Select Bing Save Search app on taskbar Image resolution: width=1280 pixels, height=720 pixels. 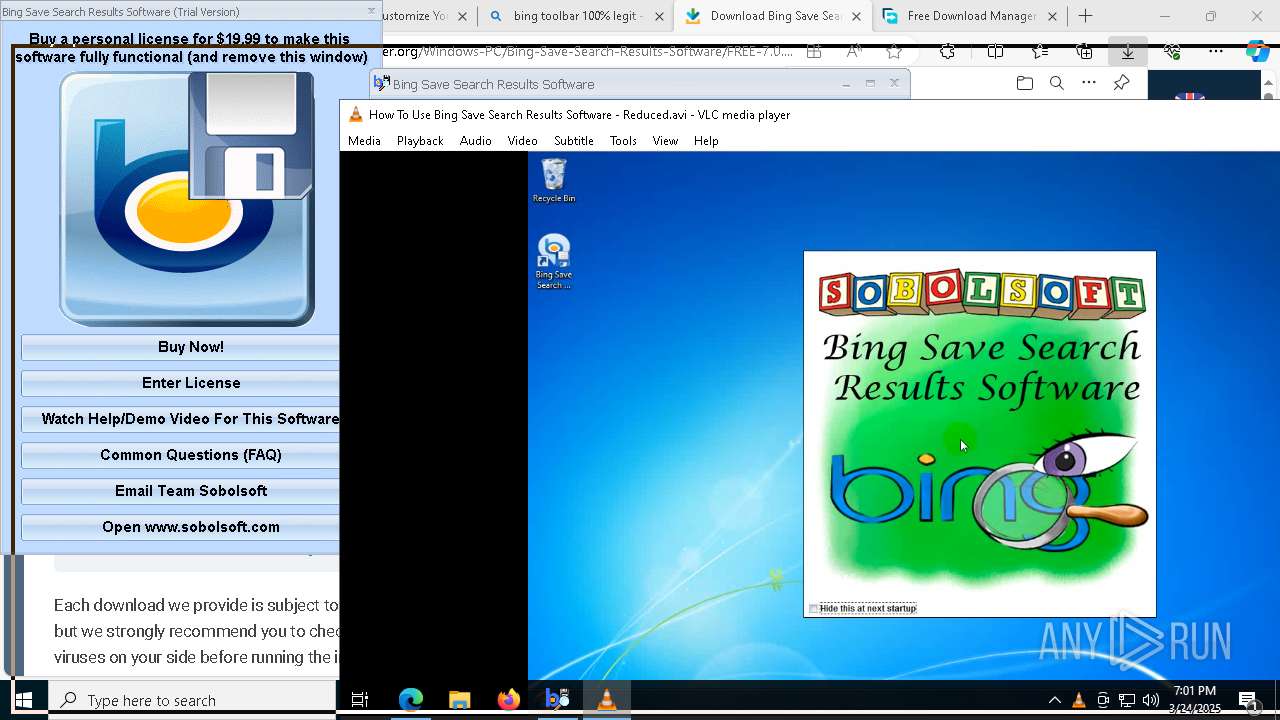(x=557, y=700)
